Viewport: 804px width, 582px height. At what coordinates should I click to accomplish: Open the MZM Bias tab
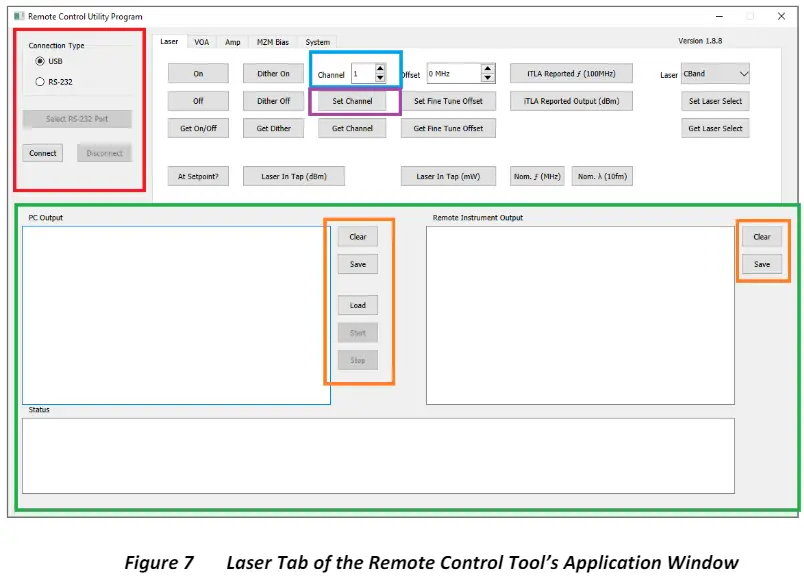[x=273, y=42]
